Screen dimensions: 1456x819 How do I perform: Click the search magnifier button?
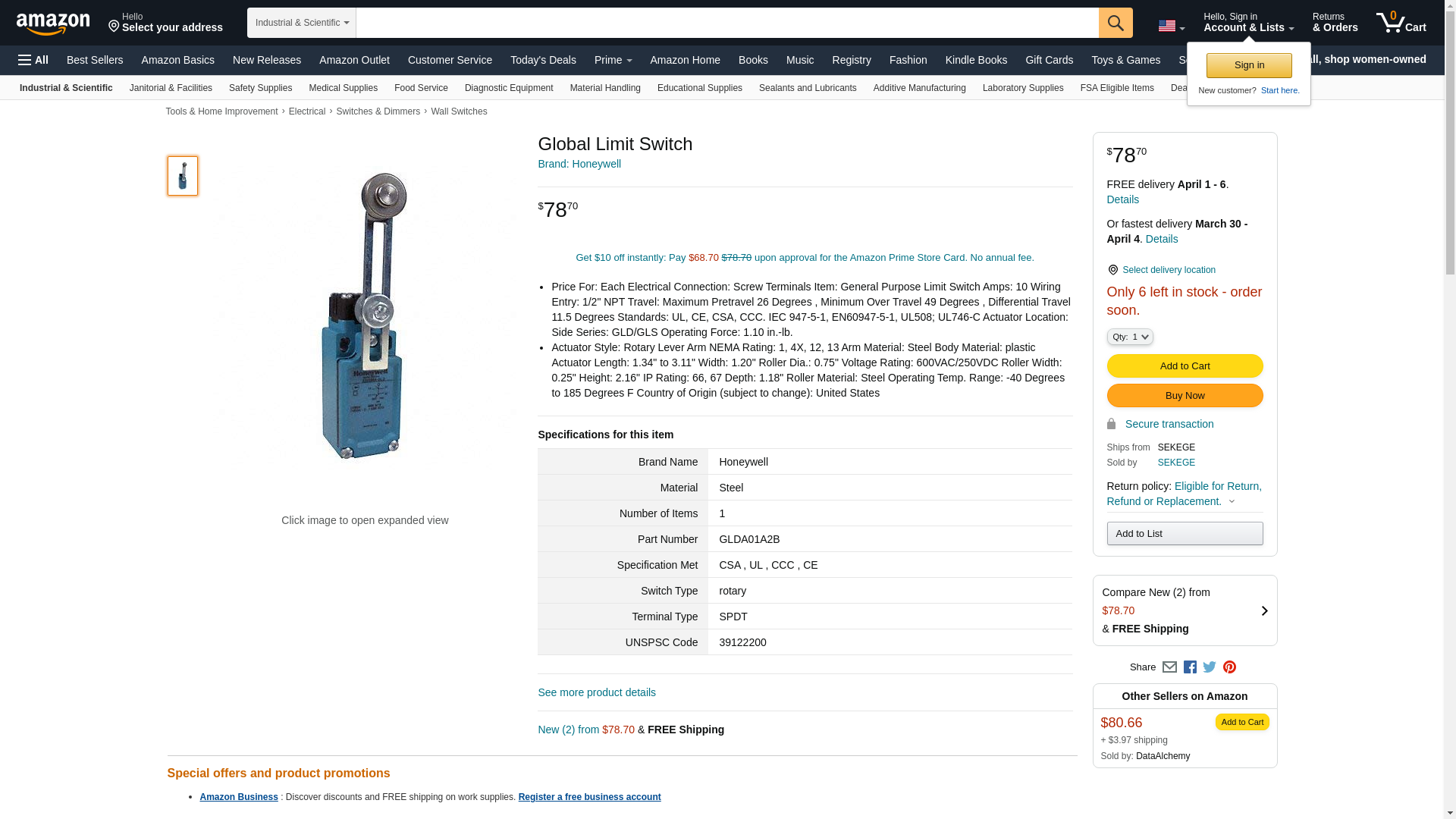pos(1116,23)
